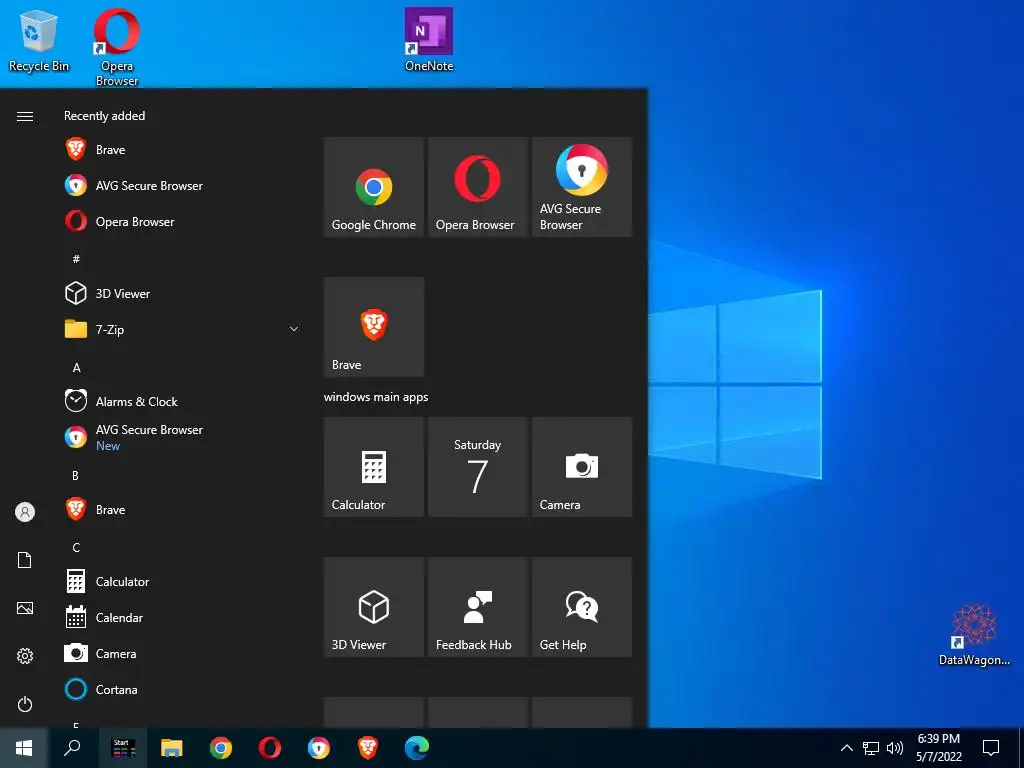Open Microsoft Edge from taskbar
This screenshot has width=1024, height=768.
417,748
